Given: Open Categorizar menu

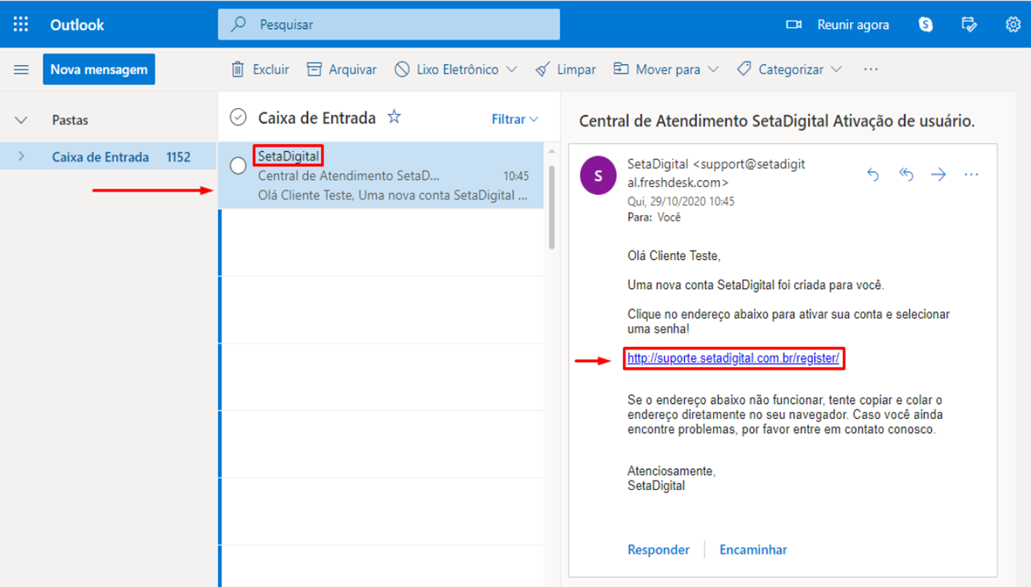Looking at the screenshot, I should 789,69.
